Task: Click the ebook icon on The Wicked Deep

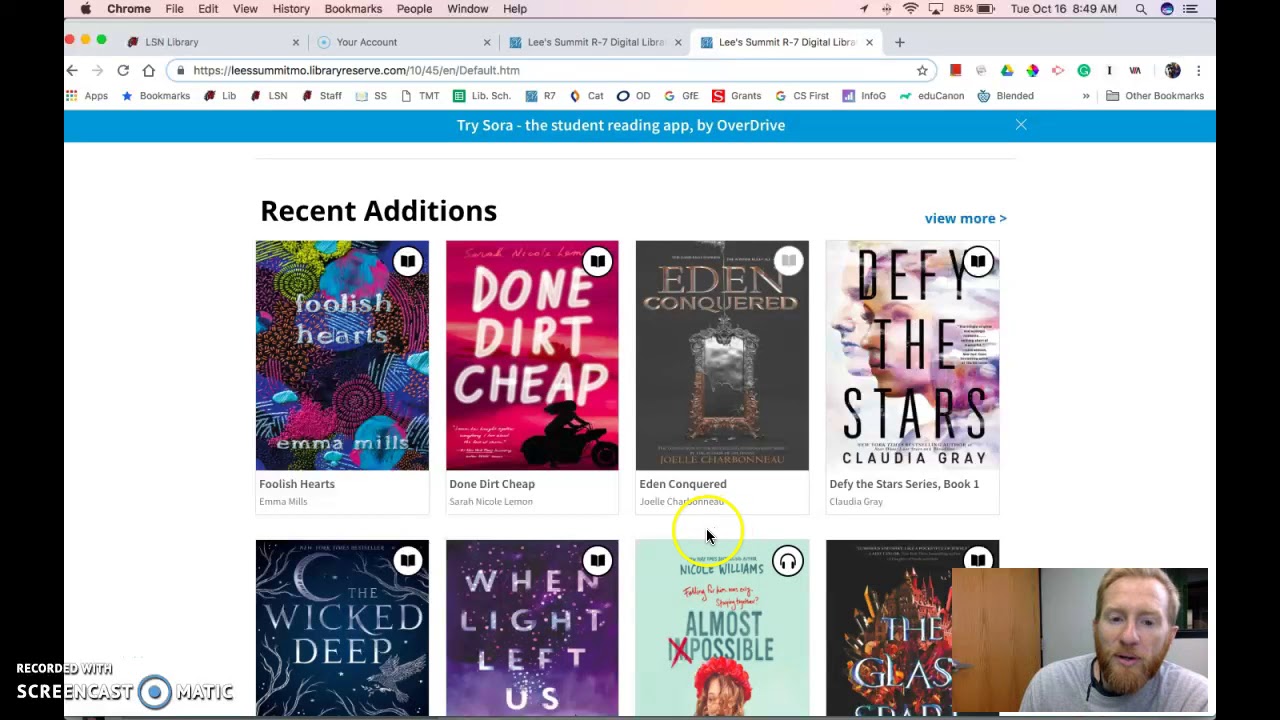Action: 407,561
